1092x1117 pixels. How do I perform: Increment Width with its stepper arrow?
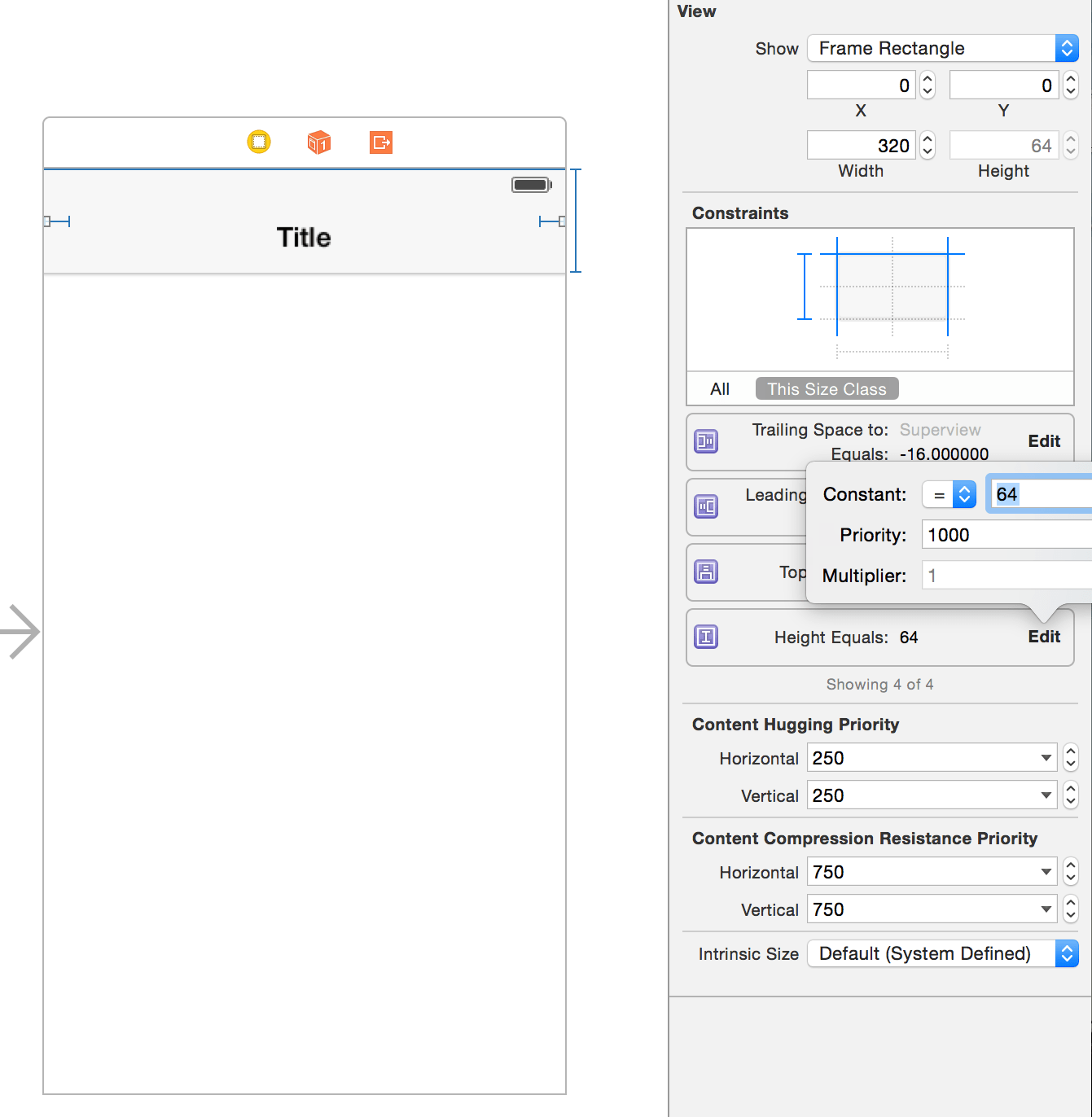pos(927,139)
